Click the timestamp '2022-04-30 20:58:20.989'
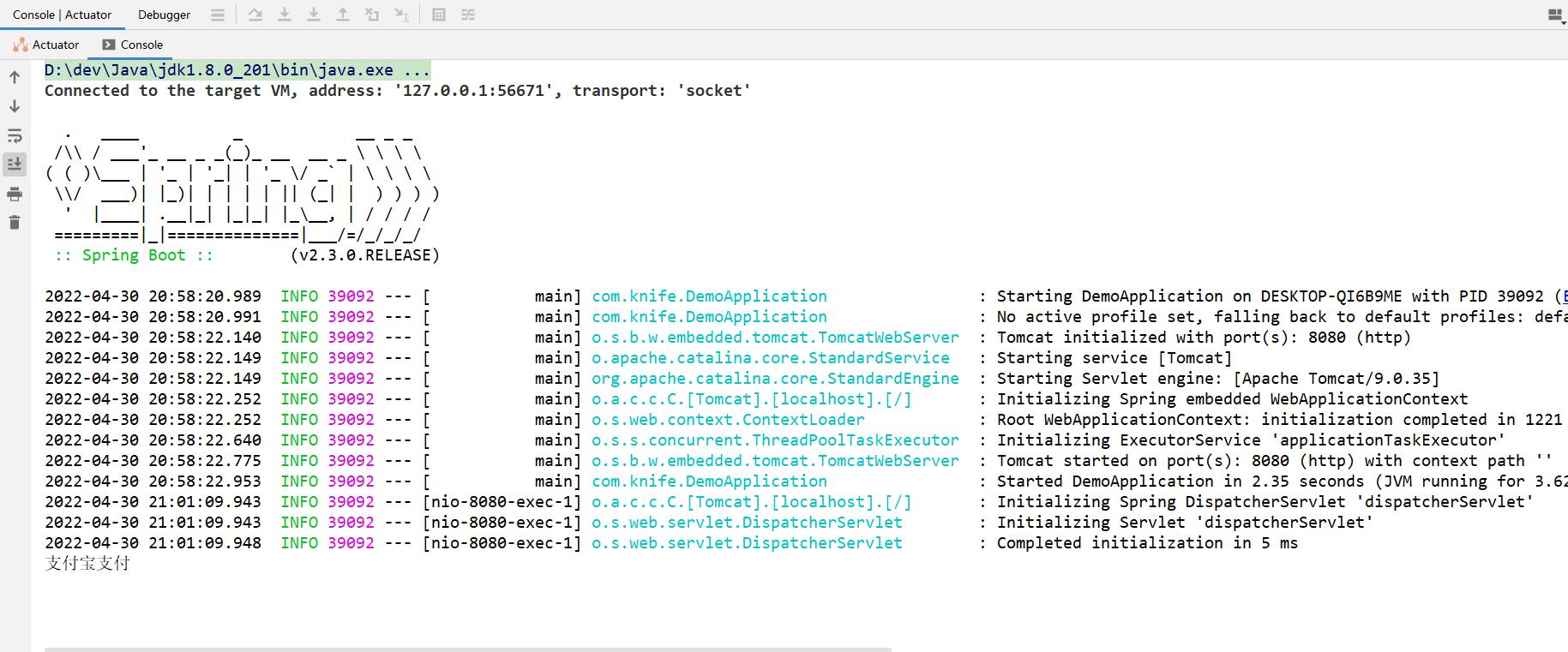 (x=153, y=296)
